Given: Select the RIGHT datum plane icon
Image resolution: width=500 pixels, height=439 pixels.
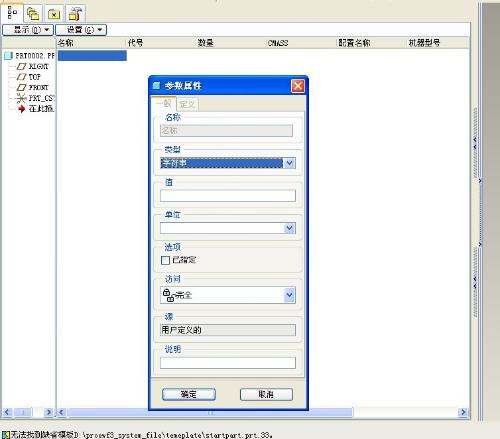Looking at the screenshot, I should 22,66.
